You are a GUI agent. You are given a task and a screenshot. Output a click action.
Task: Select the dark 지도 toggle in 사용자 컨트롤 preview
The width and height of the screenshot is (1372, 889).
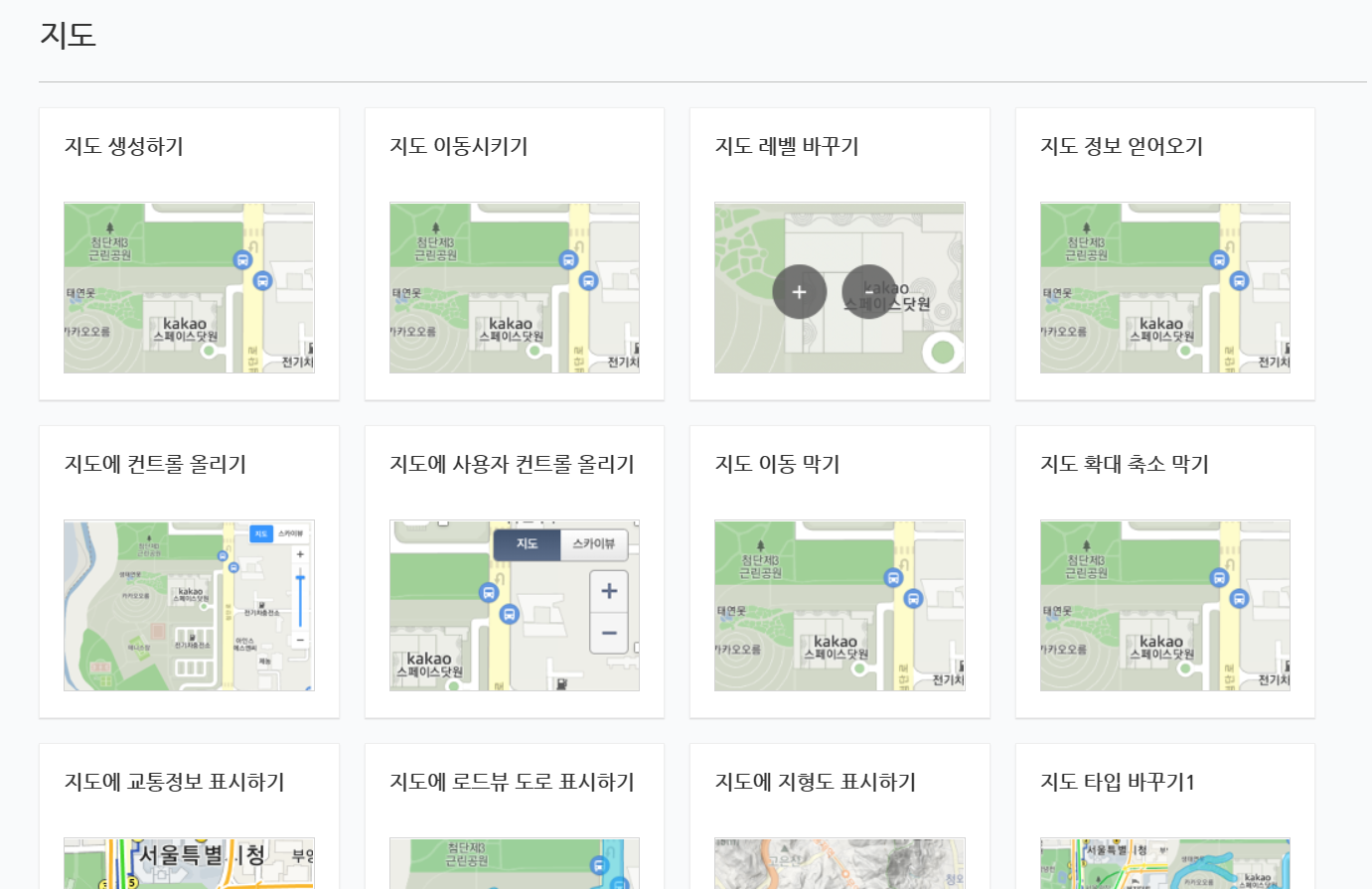(527, 543)
